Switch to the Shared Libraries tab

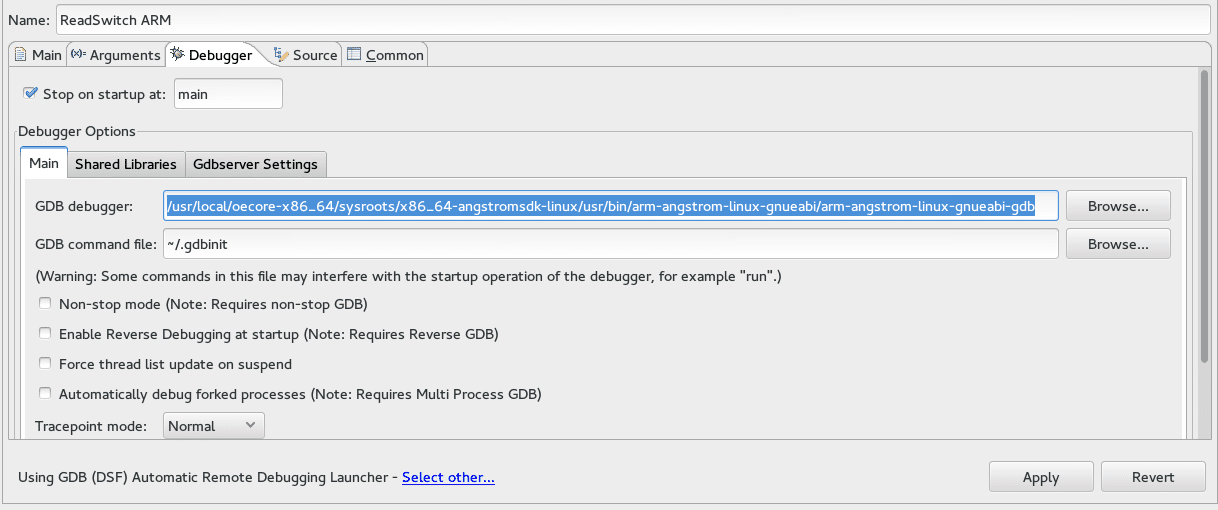tap(126, 164)
